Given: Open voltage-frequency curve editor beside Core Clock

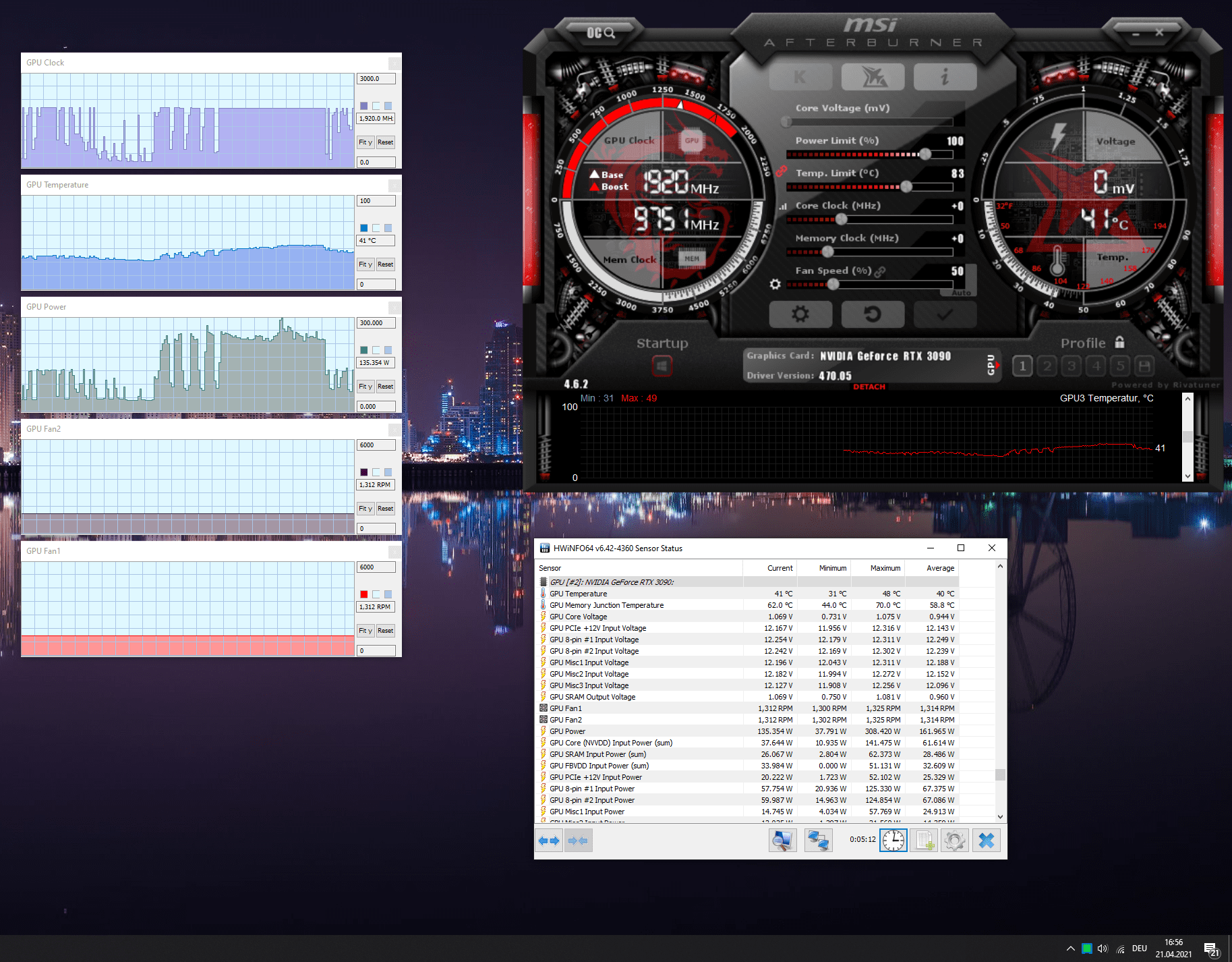Looking at the screenshot, I should (x=783, y=206).
